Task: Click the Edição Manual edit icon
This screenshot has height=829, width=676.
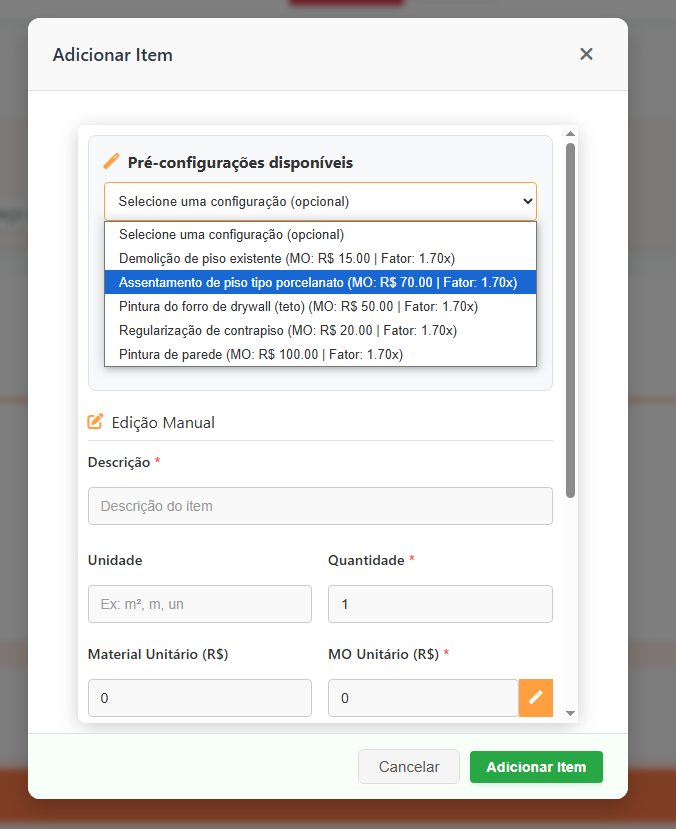Action: (x=96, y=422)
